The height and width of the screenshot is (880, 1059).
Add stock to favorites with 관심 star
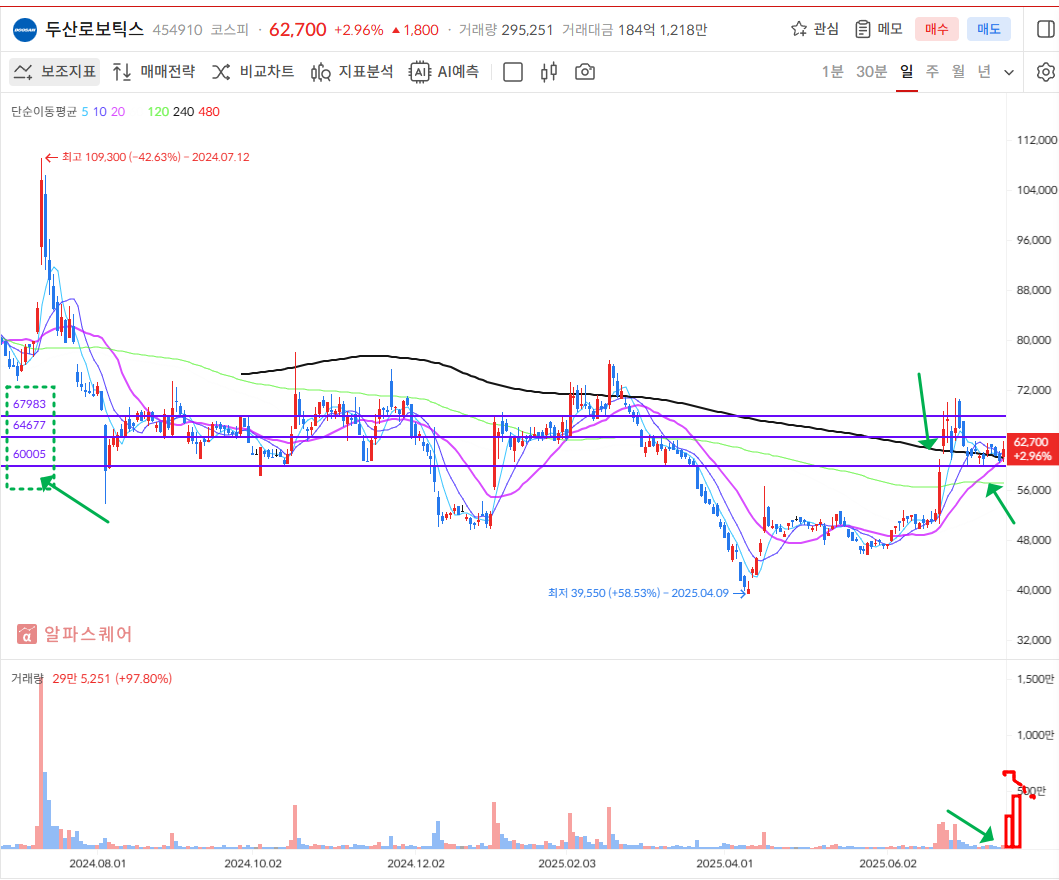815,29
